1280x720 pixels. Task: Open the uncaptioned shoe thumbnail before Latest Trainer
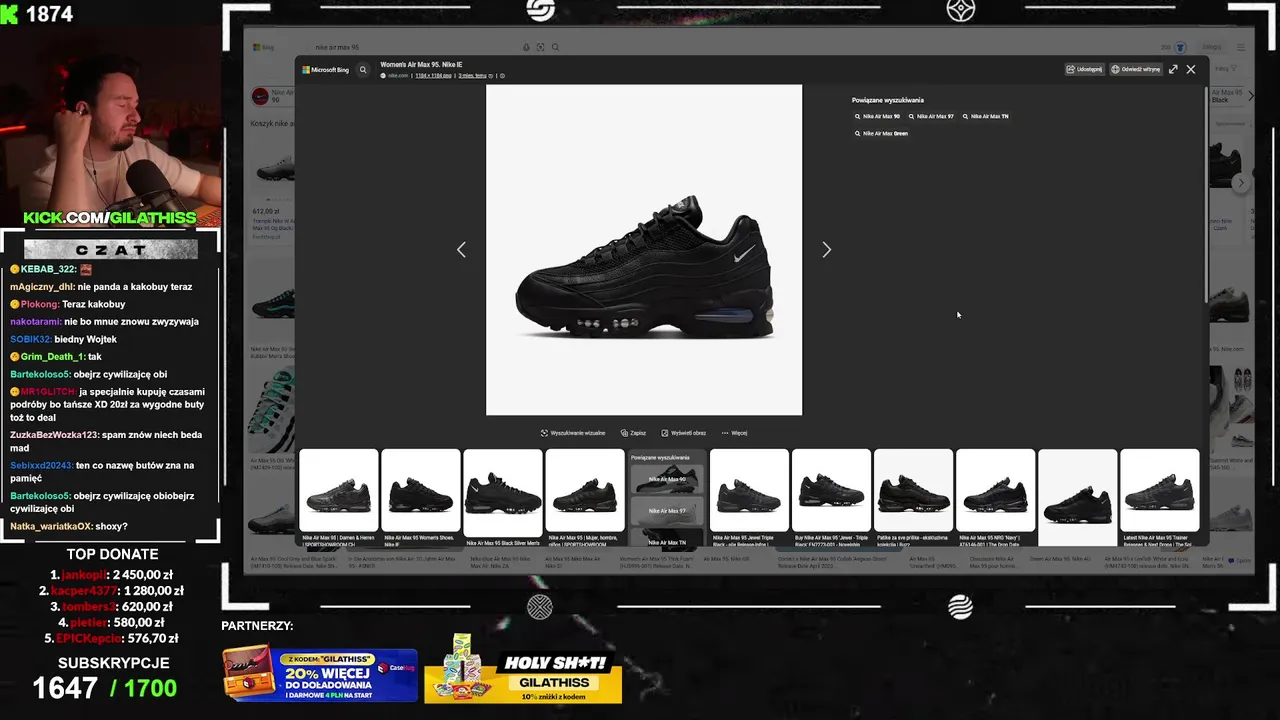click(1077, 497)
